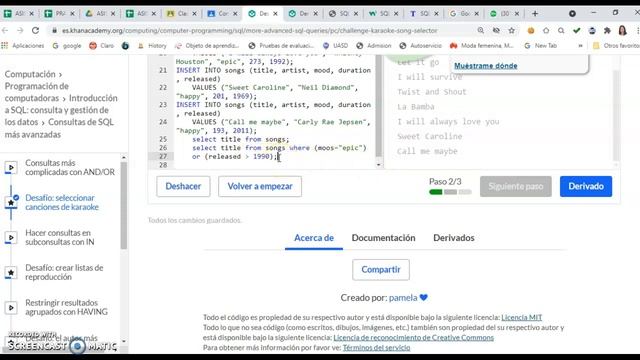Open the google bookmark
This screenshot has width=640, height=360.
click(67, 46)
